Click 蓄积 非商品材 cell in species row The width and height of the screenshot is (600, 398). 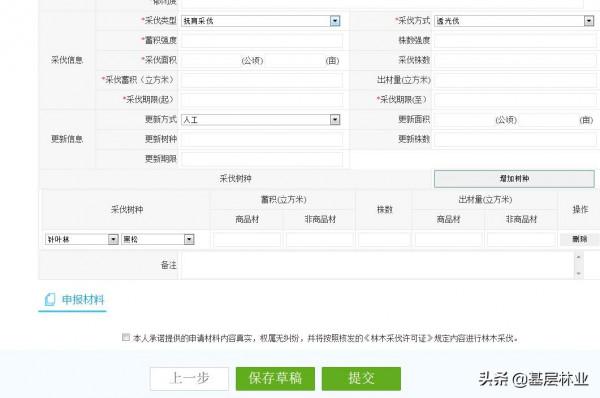(320, 240)
